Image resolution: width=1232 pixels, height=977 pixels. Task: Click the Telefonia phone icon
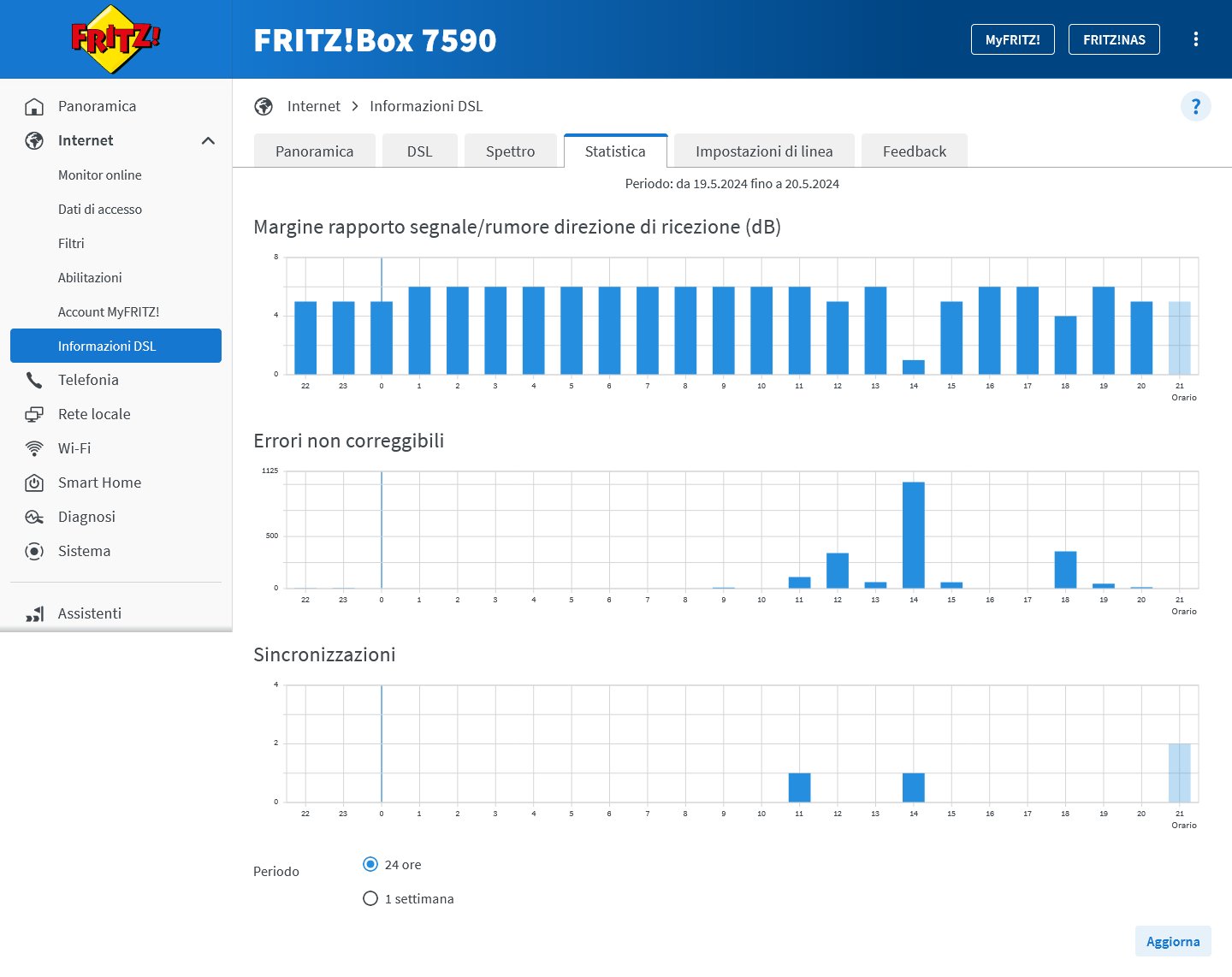click(34, 380)
